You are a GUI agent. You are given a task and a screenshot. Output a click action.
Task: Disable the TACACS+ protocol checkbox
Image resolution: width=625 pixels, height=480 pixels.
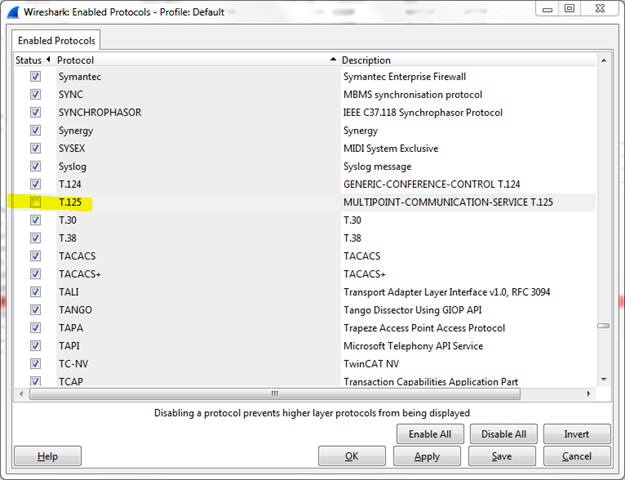35,273
